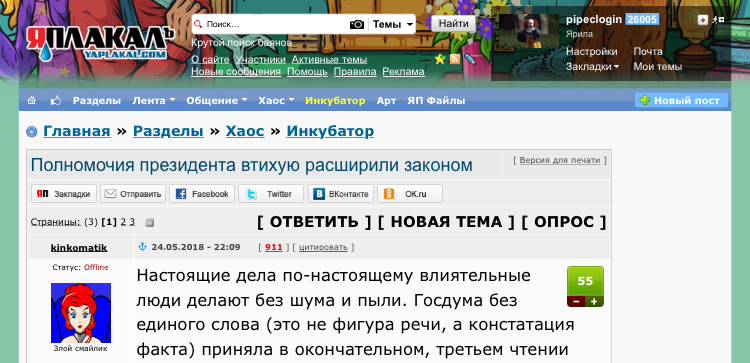The width and height of the screenshot is (750, 363).
Task: Open the Инкубатор navbar tab
Action: (335, 100)
